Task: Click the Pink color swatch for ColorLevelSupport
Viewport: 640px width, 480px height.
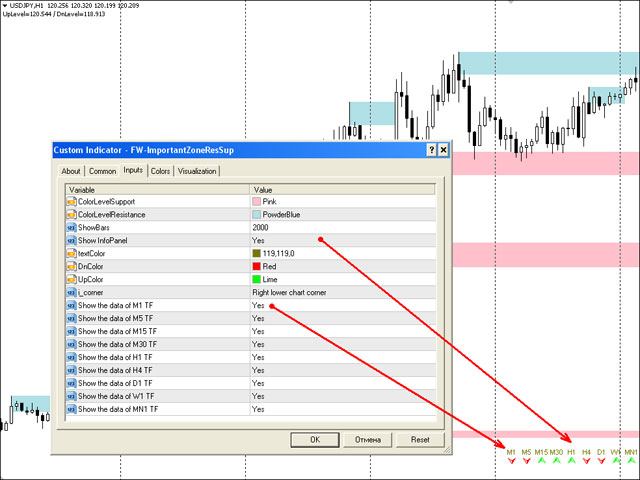Action: point(256,202)
